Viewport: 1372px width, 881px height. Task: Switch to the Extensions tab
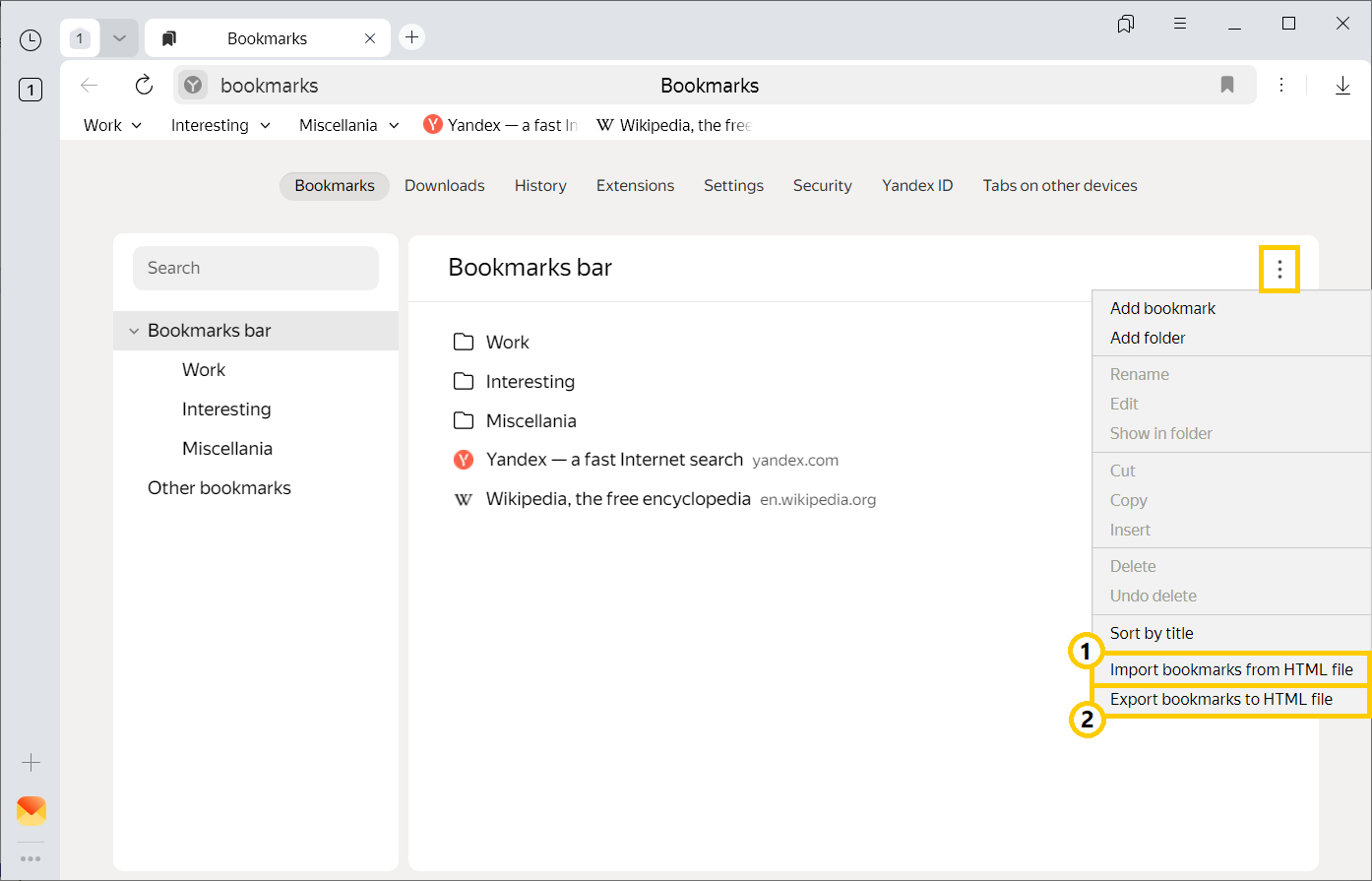pos(635,185)
